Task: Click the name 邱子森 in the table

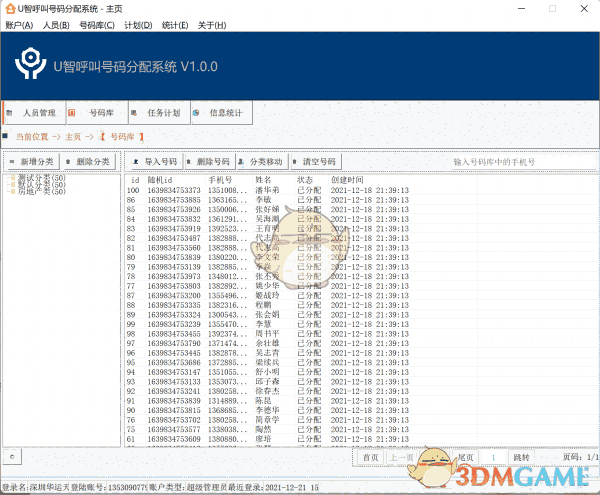Action: [x=267, y=381]
